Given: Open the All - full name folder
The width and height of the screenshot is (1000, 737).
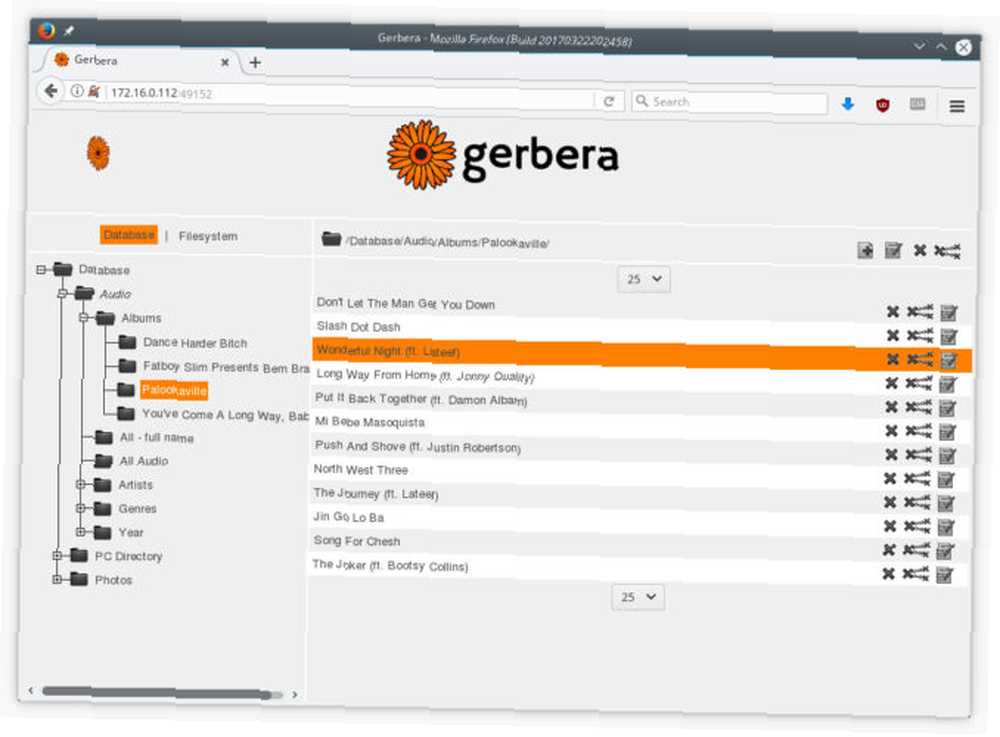Looking at the screenshot, I should tap(157, 437).
